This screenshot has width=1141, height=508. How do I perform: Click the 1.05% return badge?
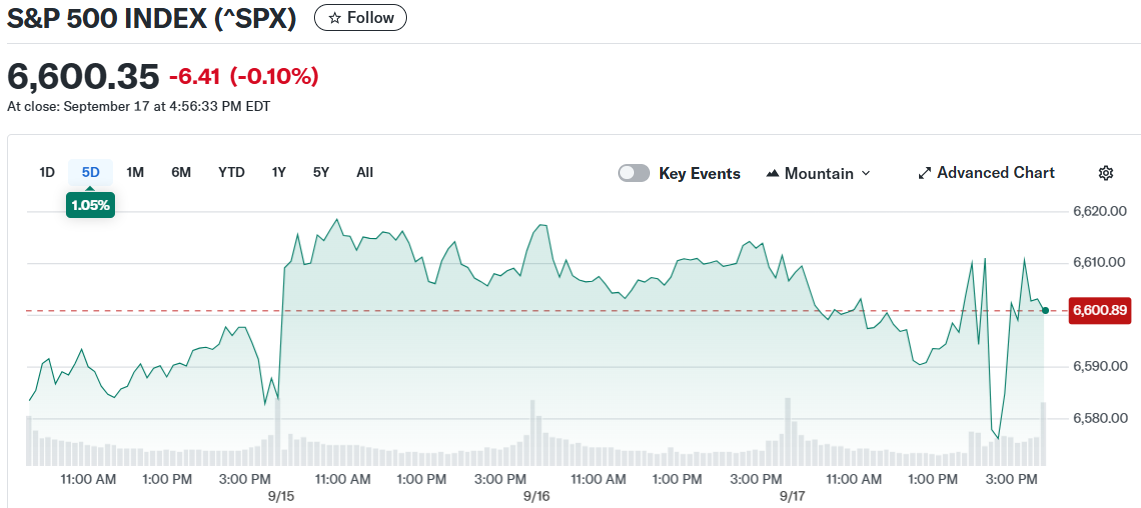(x=90, y=205)
